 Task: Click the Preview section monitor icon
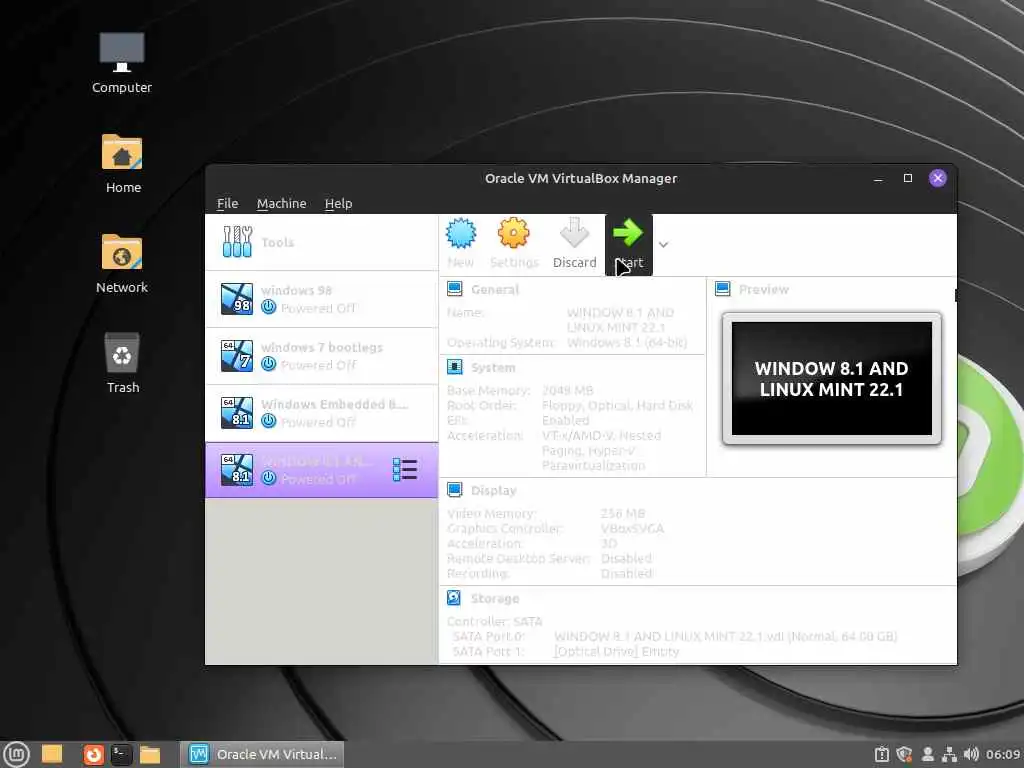pos(723,289)
